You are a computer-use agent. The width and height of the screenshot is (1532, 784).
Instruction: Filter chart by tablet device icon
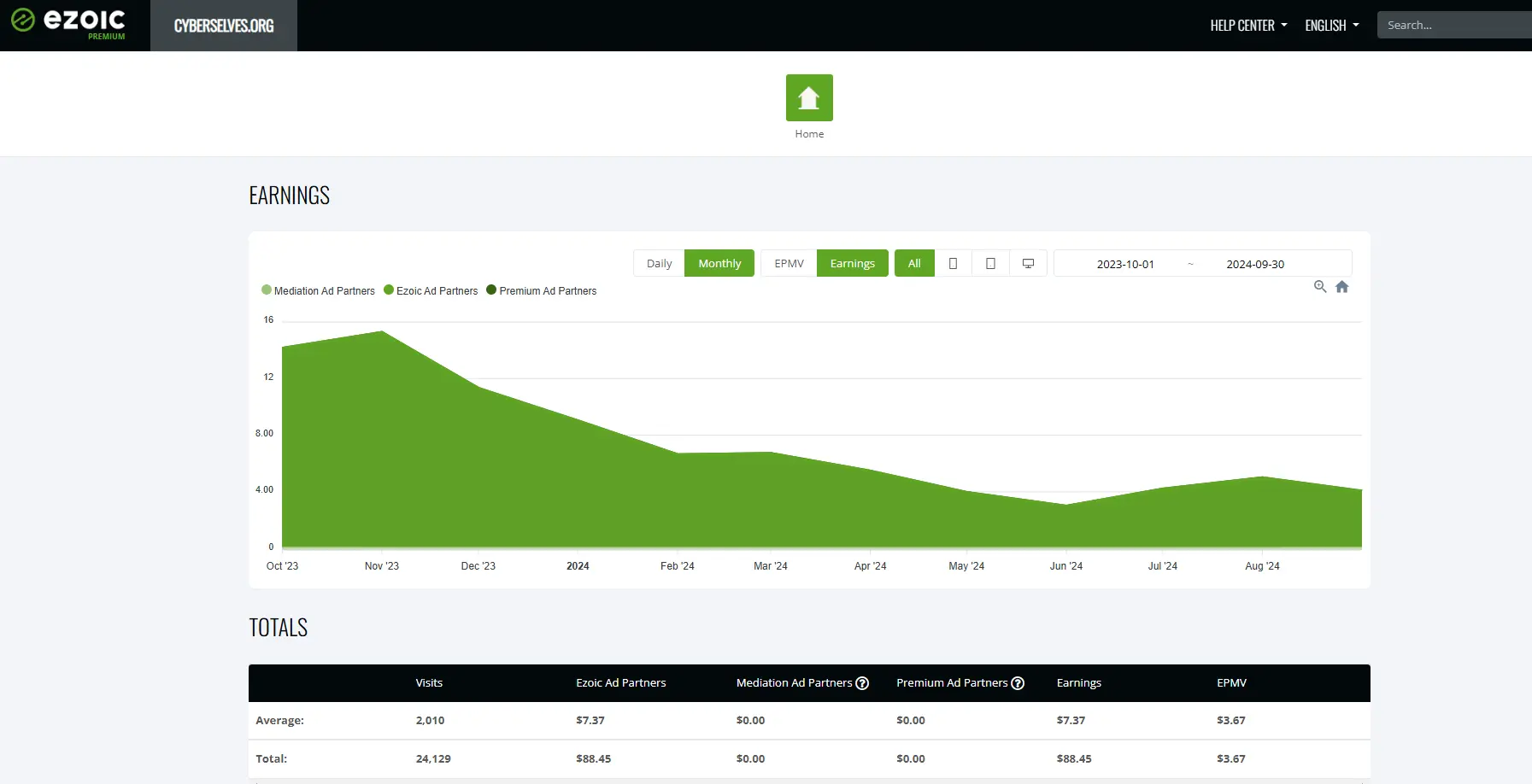[990, 263]
